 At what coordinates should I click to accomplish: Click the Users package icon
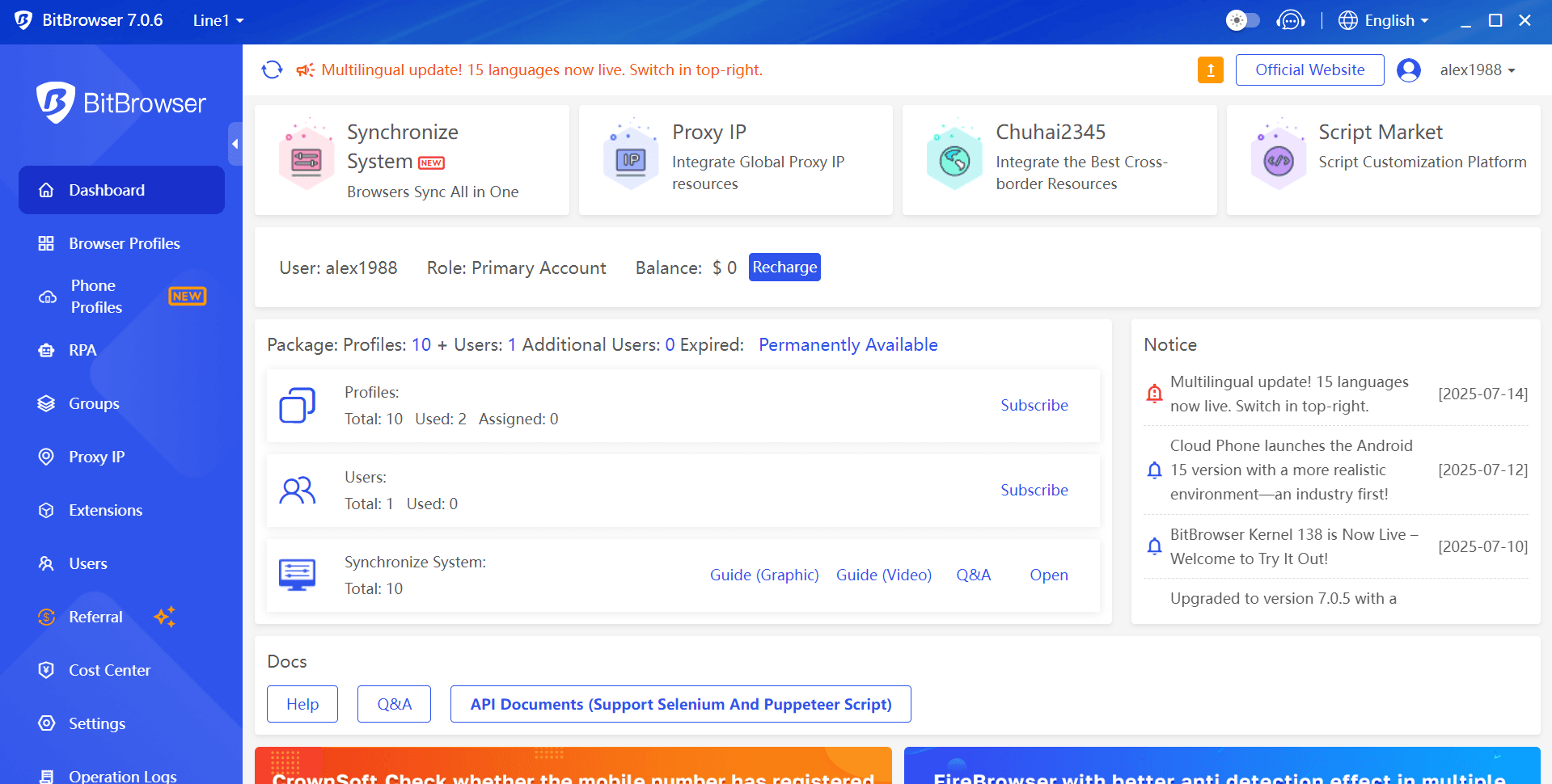tap(297, 490)
